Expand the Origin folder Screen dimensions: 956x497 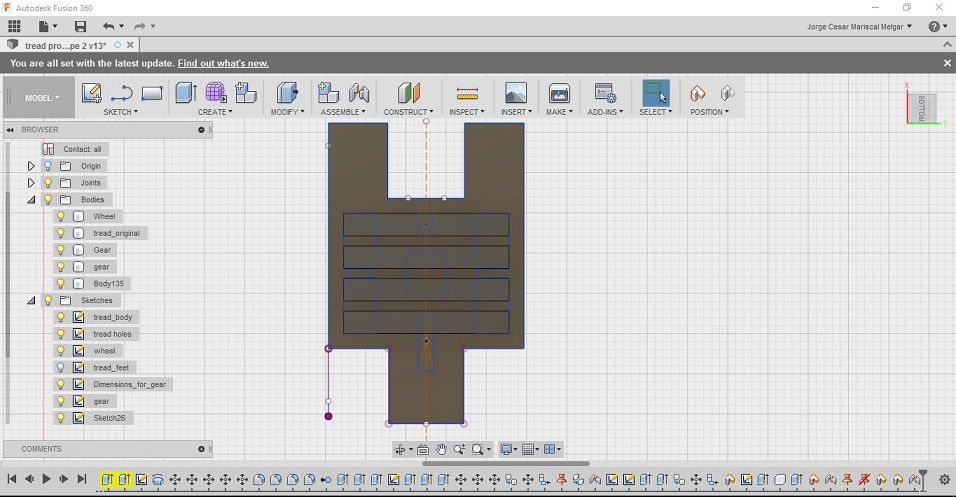coord(31,166)
